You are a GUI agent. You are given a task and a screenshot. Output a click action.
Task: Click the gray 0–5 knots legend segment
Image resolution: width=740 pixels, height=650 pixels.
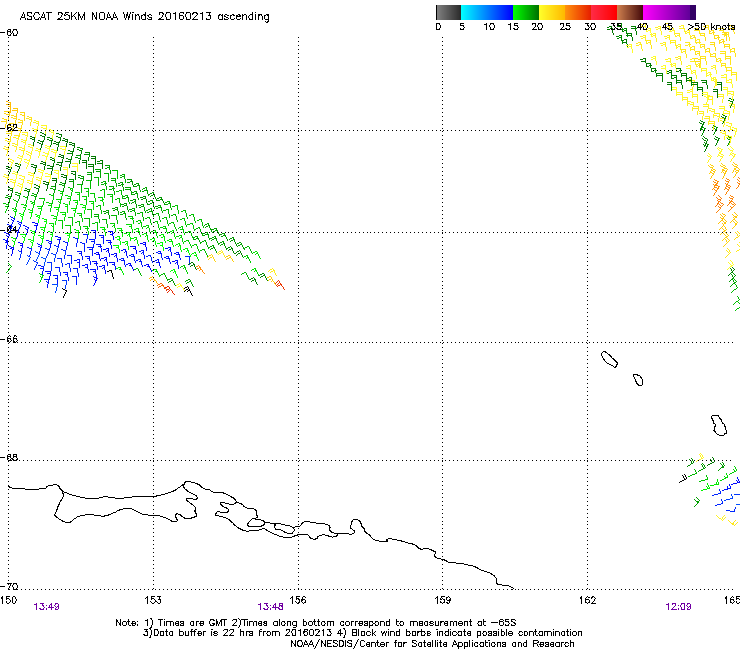448,12
